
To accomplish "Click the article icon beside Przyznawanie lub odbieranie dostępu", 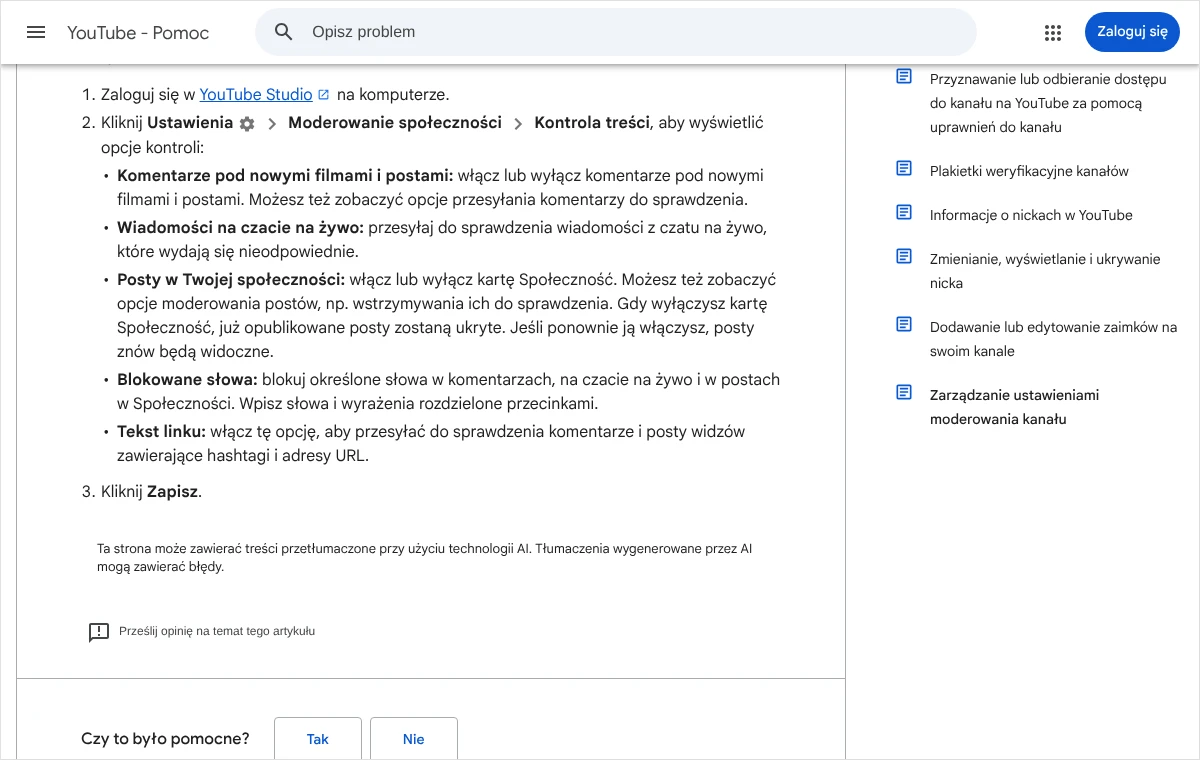I will point(904,77).
